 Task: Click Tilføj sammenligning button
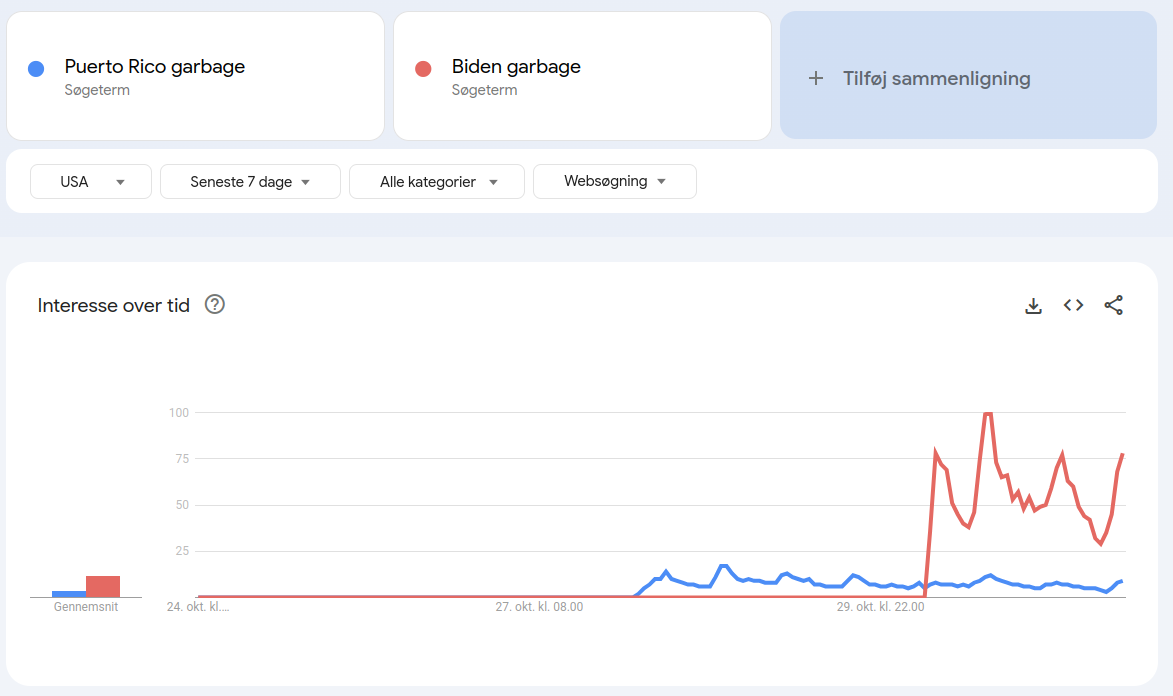[968, 75]
